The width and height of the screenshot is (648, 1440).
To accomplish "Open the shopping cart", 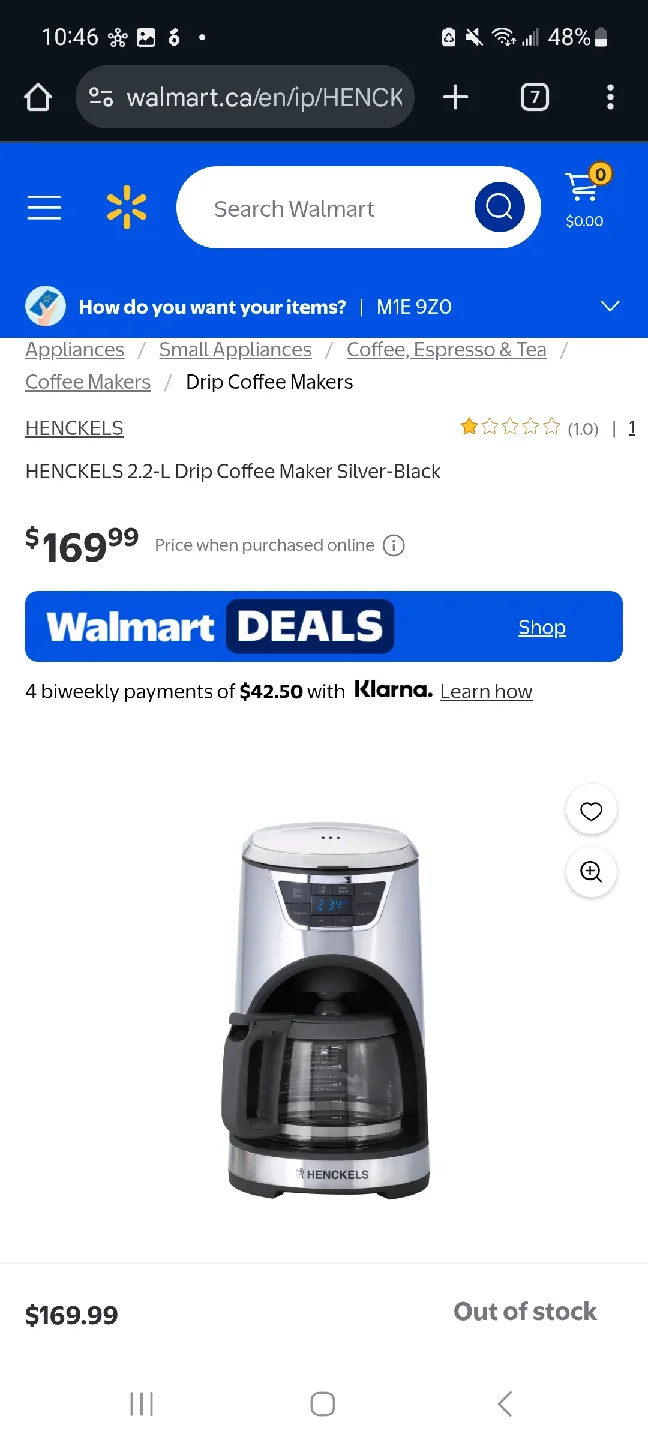I will pos(584,198).
